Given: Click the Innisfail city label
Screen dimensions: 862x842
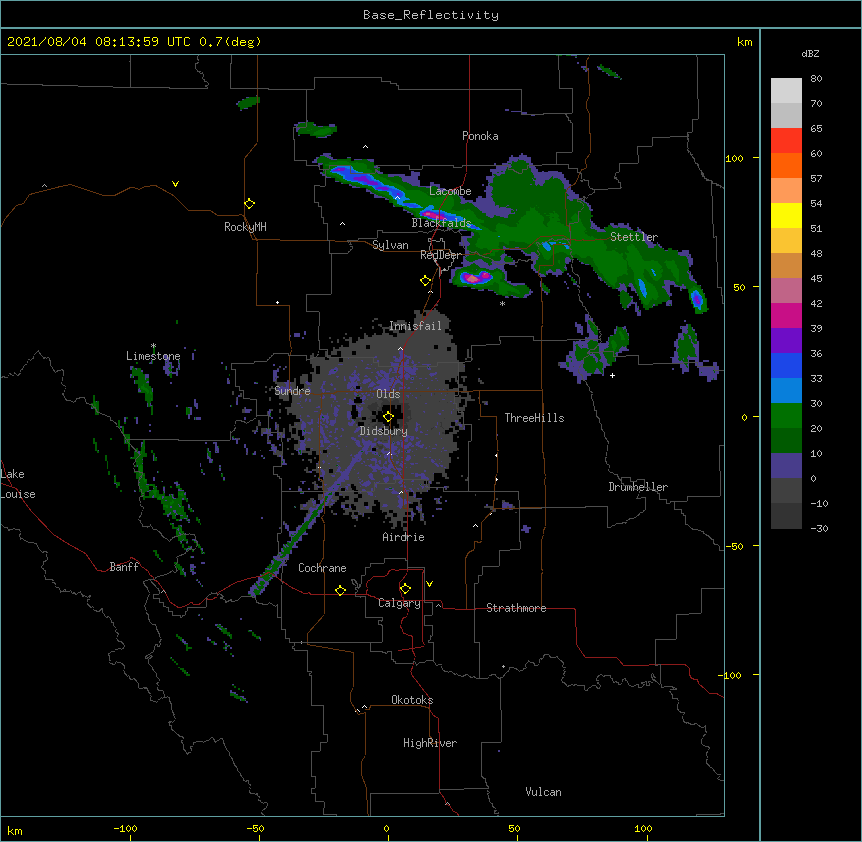Looking at the screenshot, I should (415, 326).
